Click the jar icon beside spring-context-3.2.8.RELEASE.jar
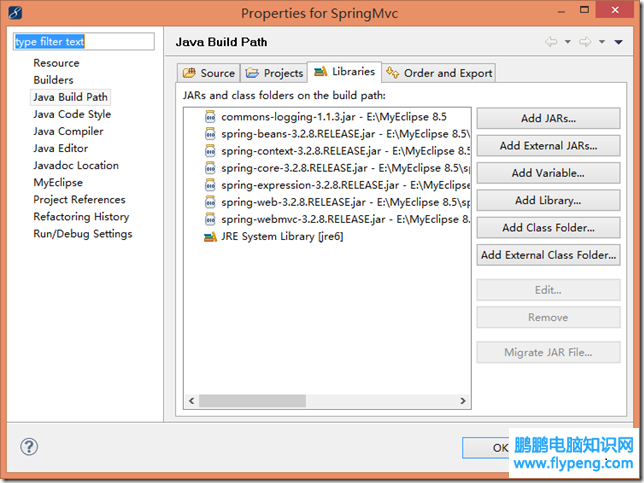Viewport: 644px width, 483px height. (x=210, y=151)
